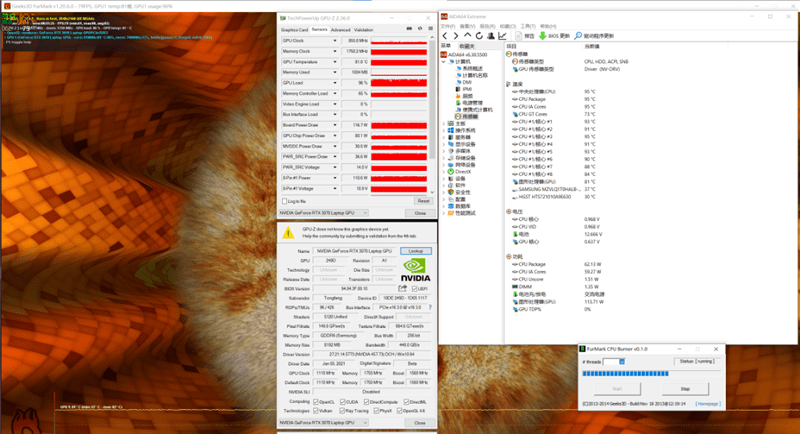
Task: Click Close in the GPU-Z graphics card window
Action: click(x=420, y=423)
